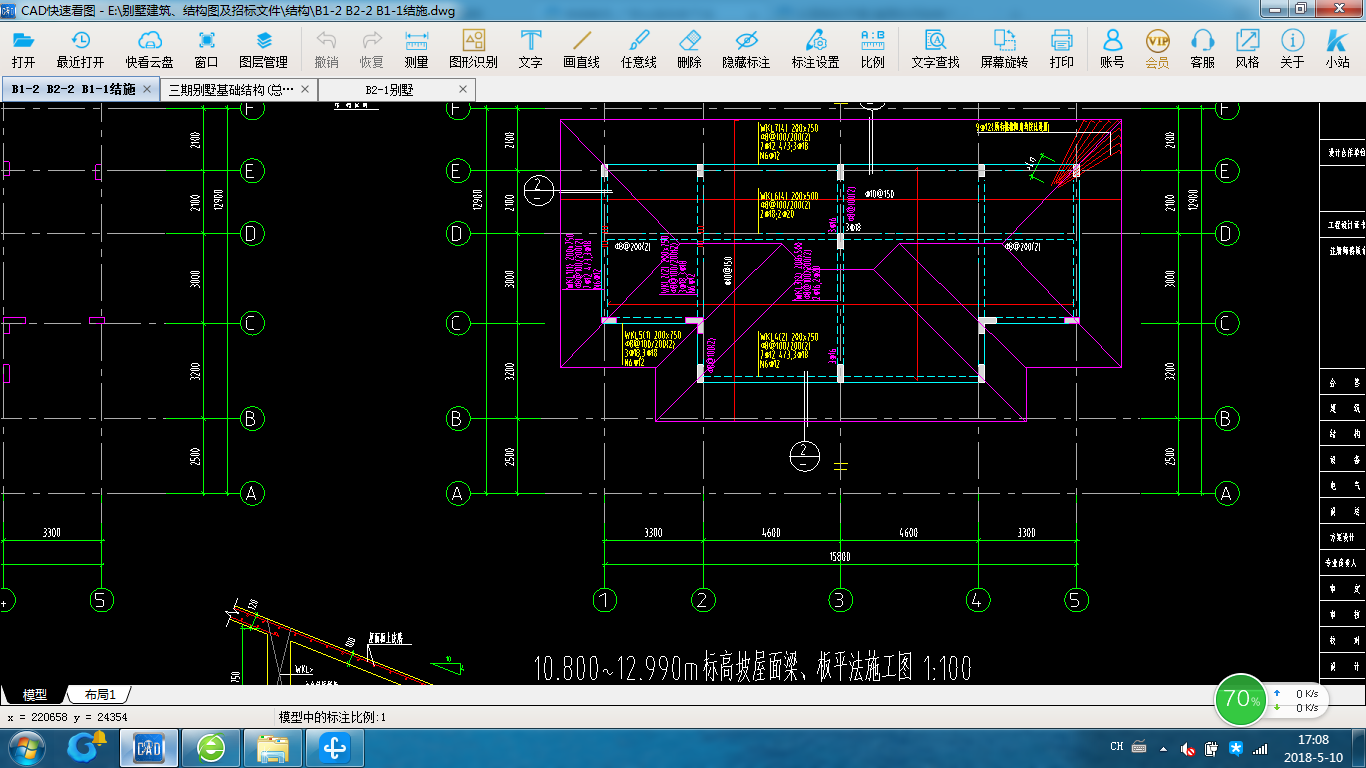Click the section marker 2 near axis B

coord(805,456)
